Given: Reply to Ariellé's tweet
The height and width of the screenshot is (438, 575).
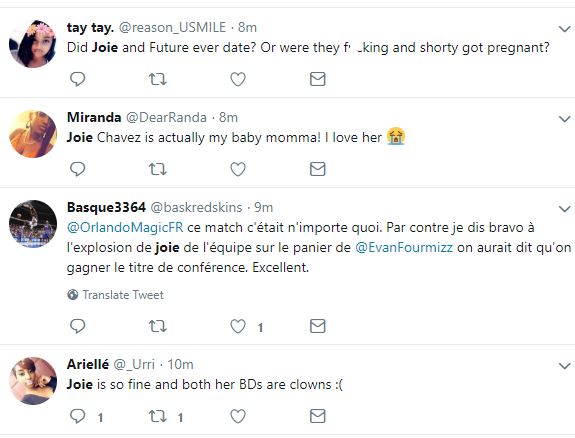Looking at the screenshot, I should tap(77, 416).
